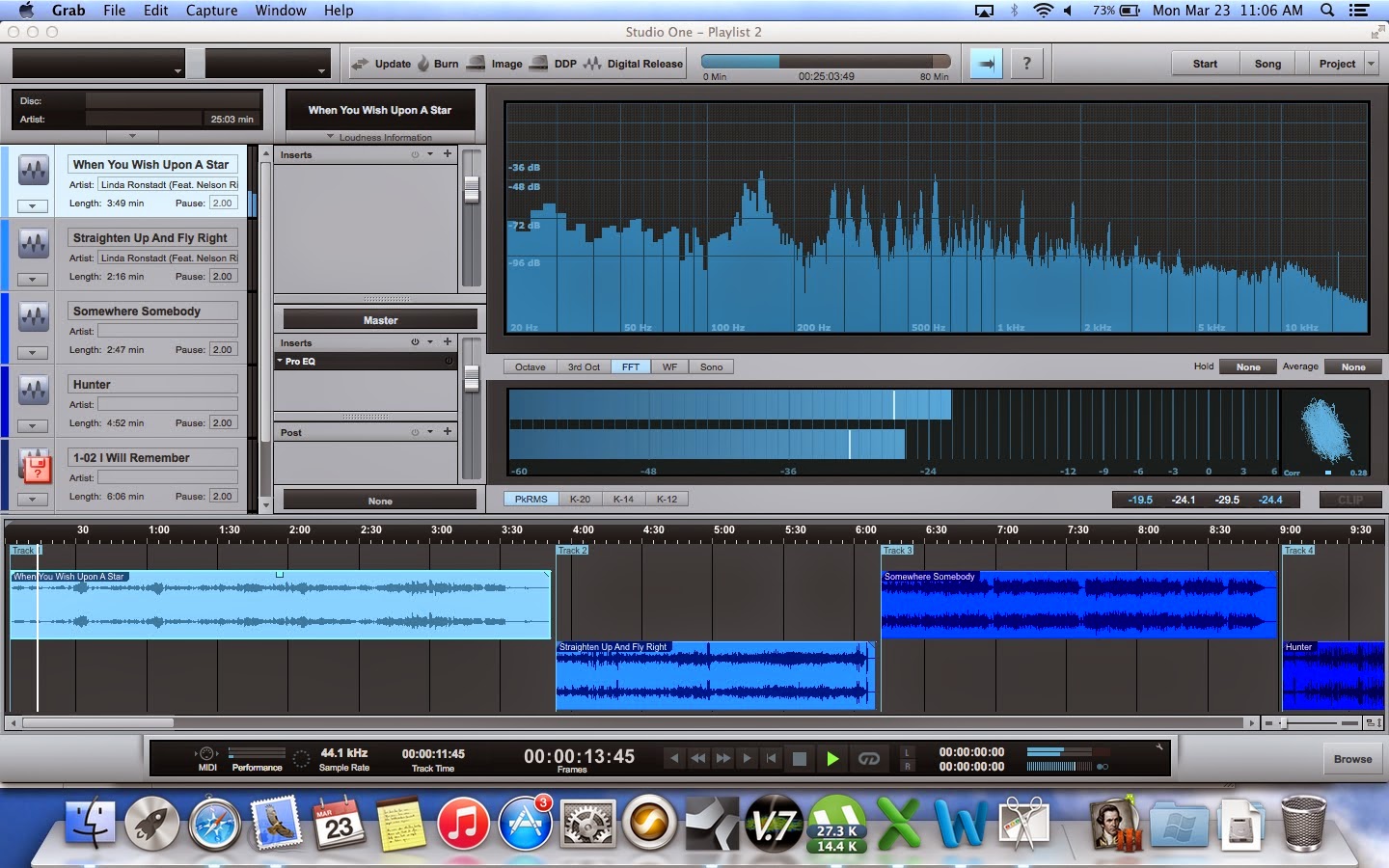Toggle the loop button in transport
The height and width of the screenshot is (868, 1389).
[868, 759]
